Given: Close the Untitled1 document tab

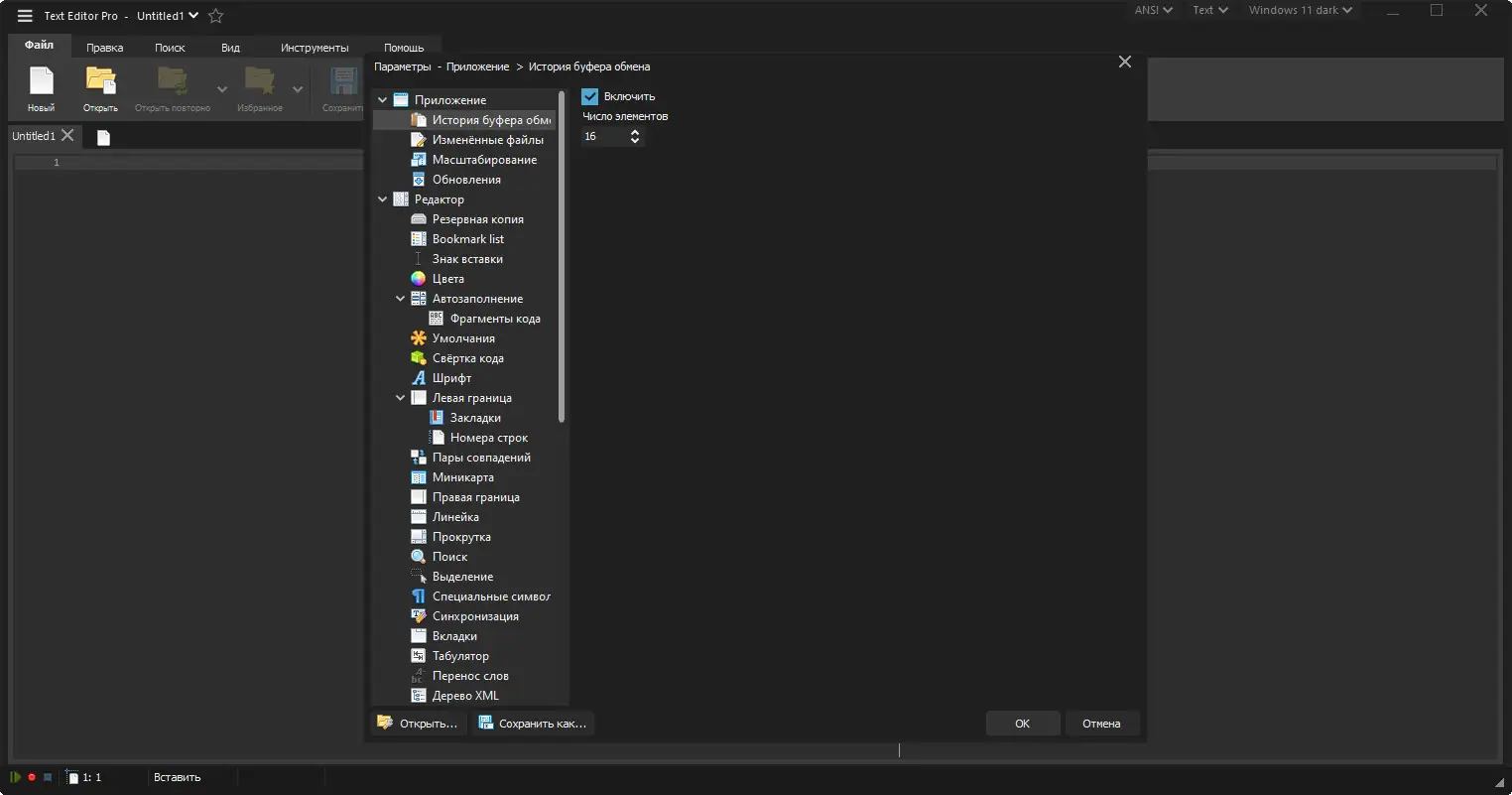Looking at the screenshot, I should point(67,135).
